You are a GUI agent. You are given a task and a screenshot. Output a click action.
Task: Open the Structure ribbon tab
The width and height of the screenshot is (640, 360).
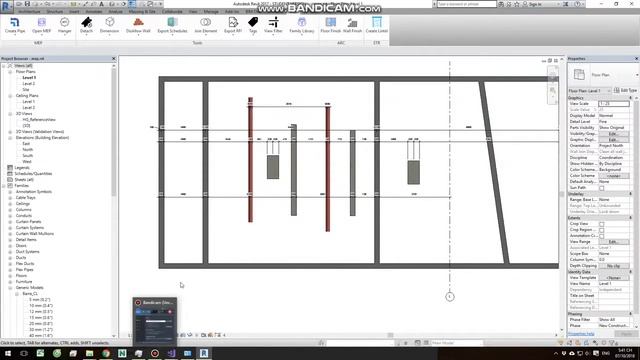[x=55, y=12]
